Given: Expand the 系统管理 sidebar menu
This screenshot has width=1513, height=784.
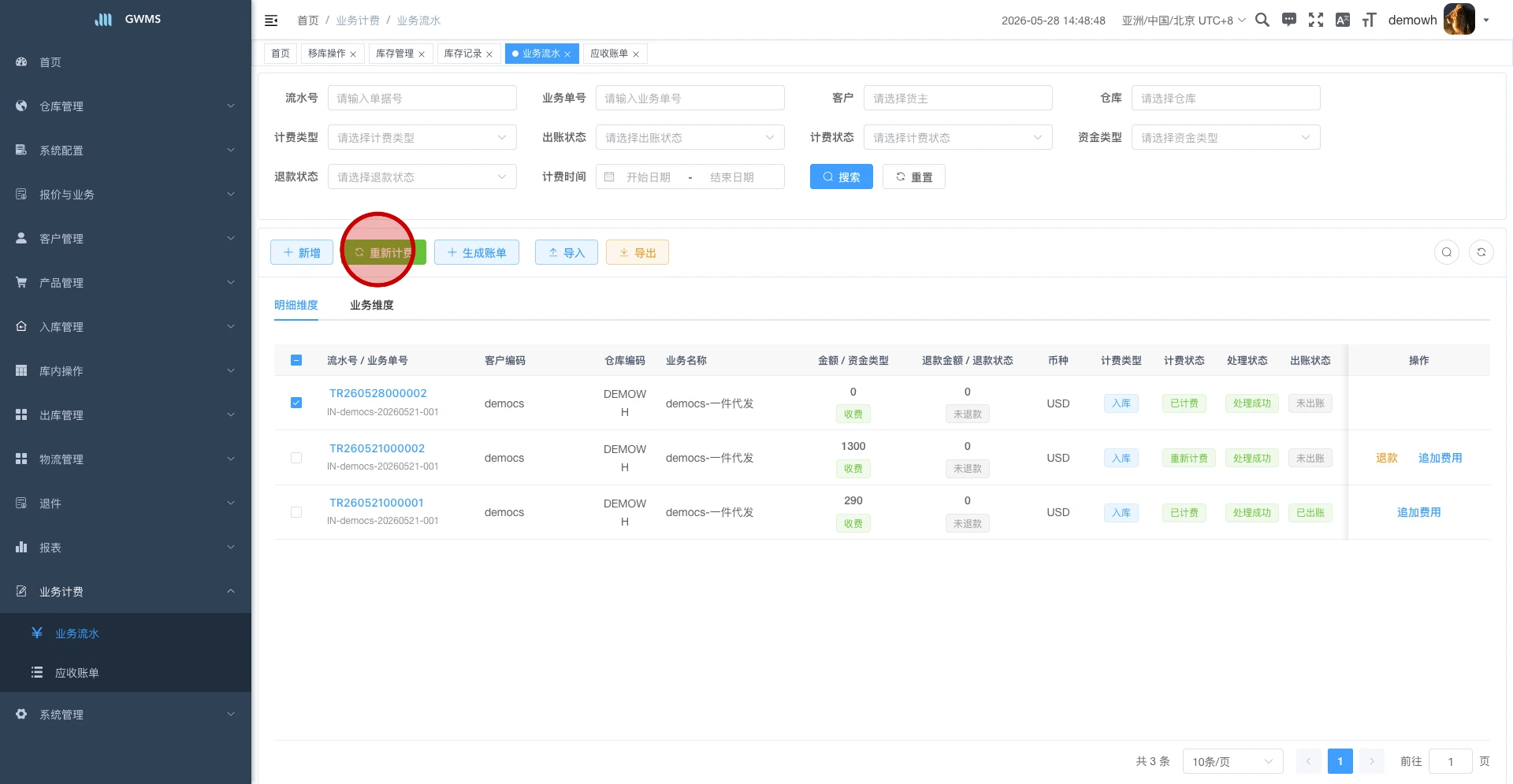Looking at the screenshot, I should click(125, 715).
